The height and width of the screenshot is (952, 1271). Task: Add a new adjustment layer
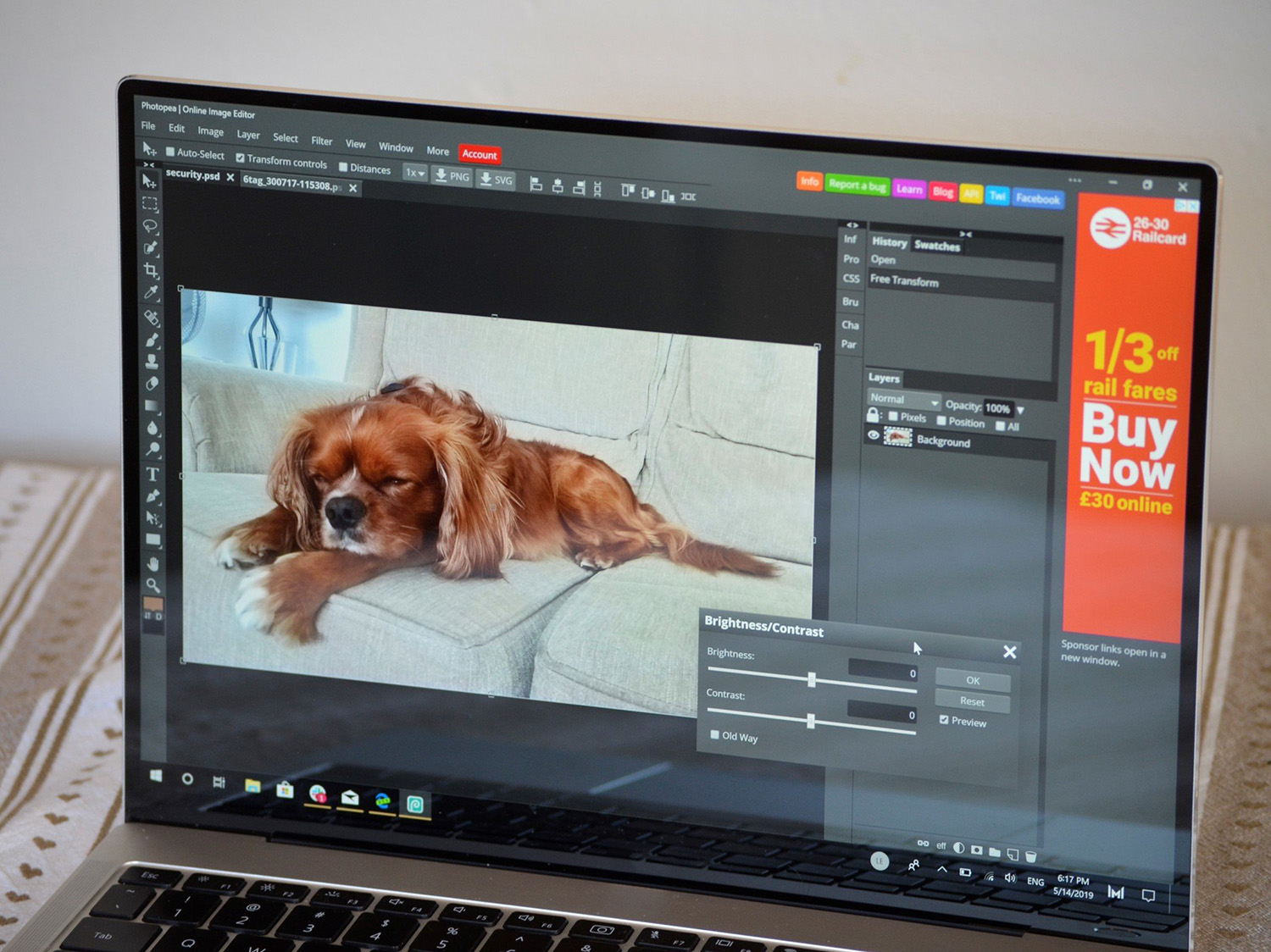tap(959, 848)
